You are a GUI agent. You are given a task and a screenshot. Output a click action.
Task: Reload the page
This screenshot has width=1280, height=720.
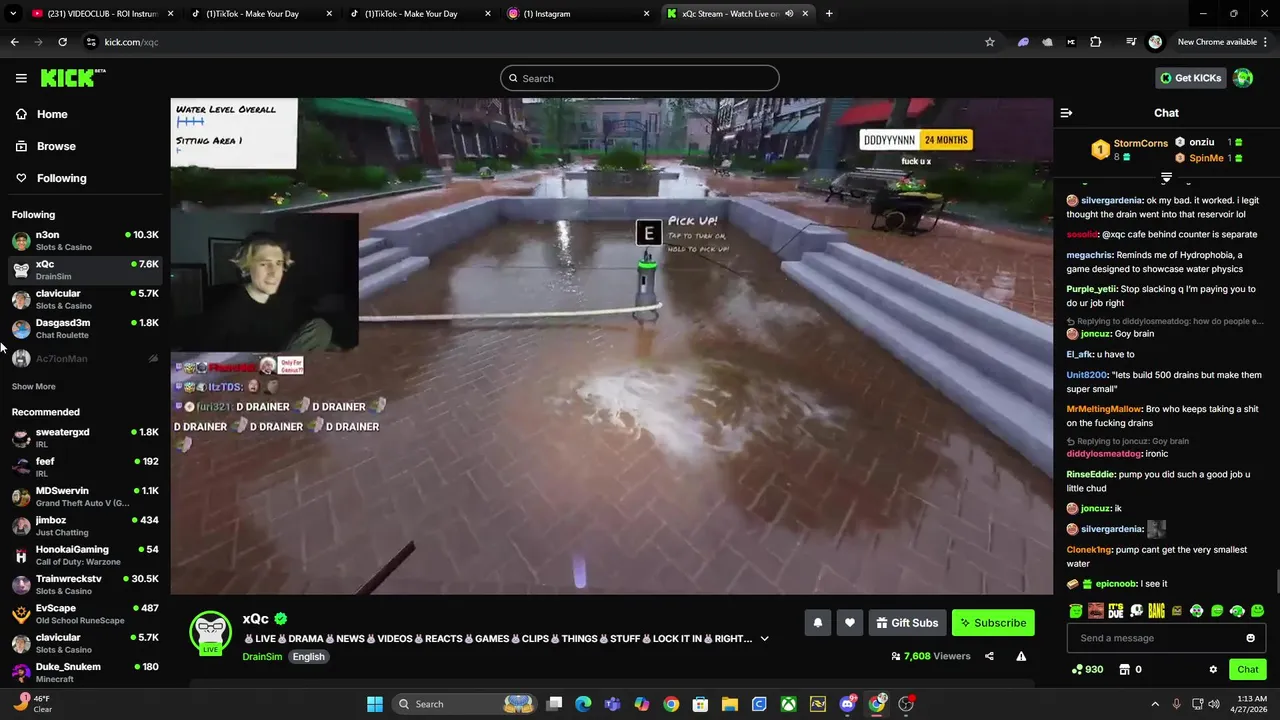pyautogui.click(x=62, y=42)
